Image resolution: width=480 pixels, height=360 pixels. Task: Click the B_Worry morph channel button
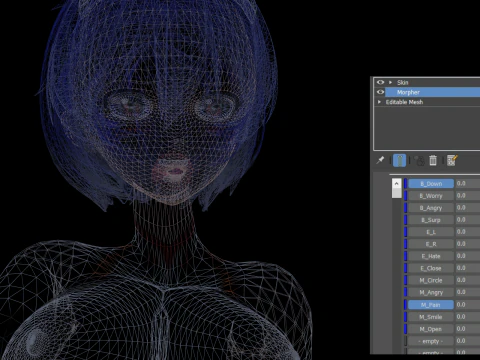tap(431, 196)
